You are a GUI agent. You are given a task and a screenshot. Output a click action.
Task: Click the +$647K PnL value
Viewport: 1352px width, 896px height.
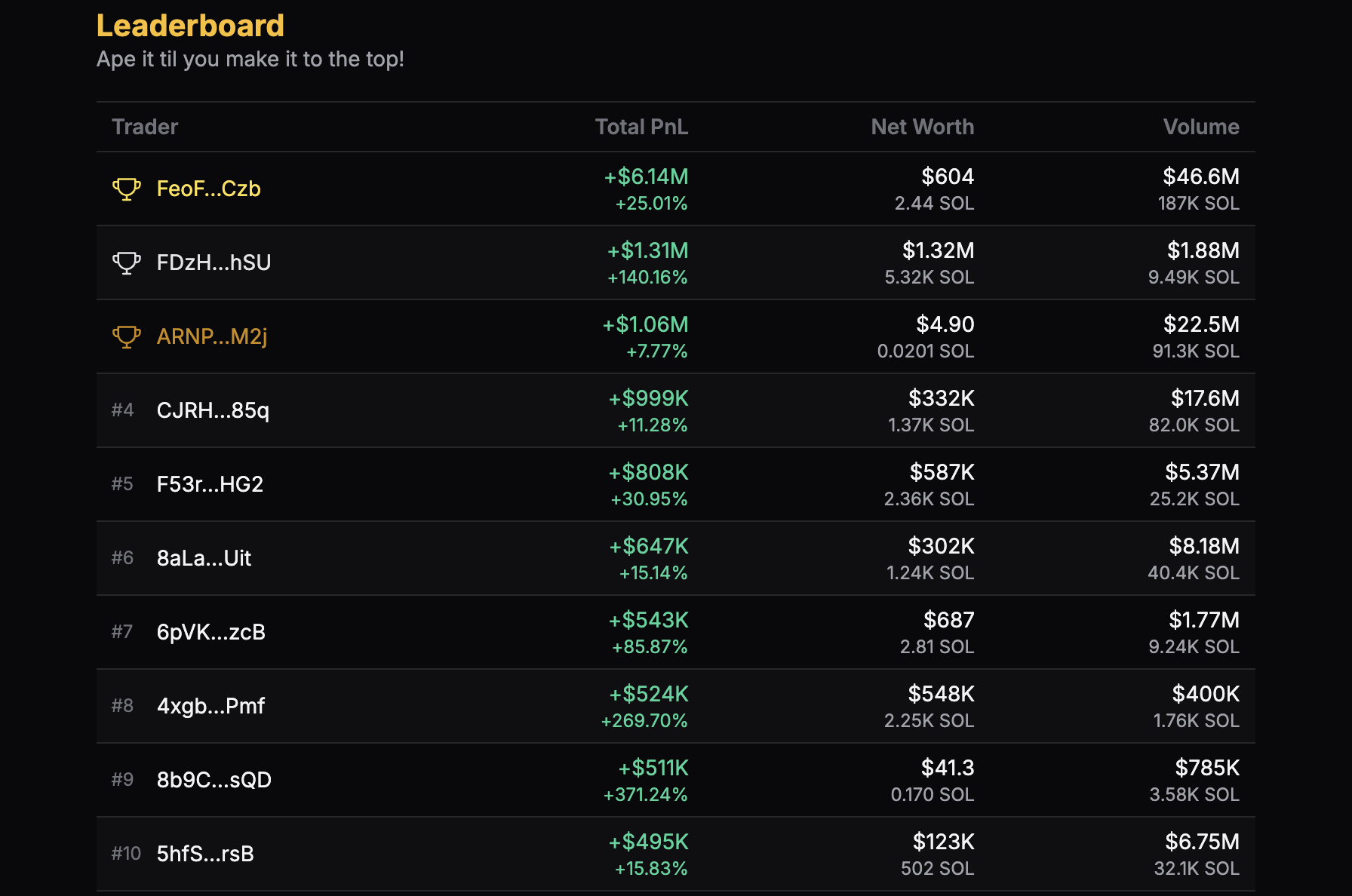pyautogui.click(x=649, y=546)
